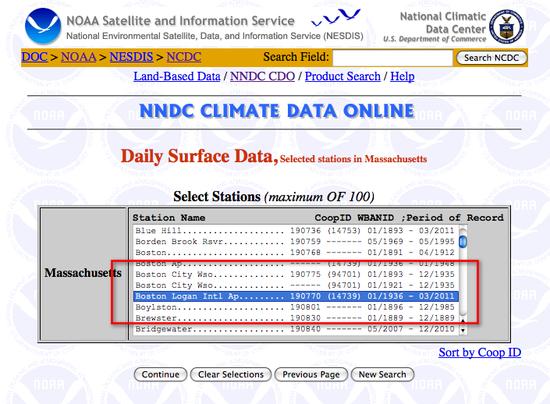The image size is (550, 404).
Task: Click the Search NCDC button
Action: tap(491, 58)
